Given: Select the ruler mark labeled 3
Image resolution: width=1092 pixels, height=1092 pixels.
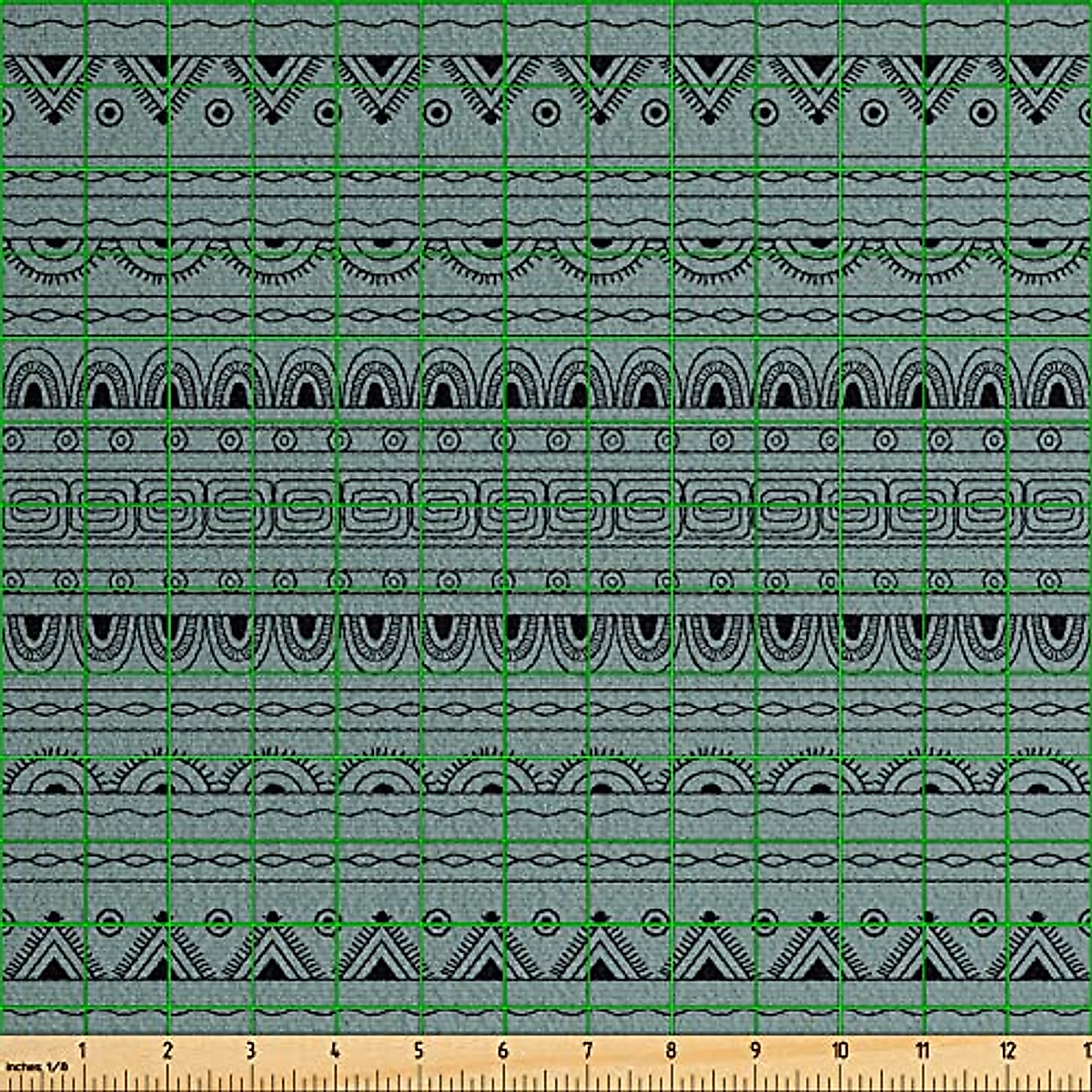Looking at the screenshot, I should click(251, 1050).
